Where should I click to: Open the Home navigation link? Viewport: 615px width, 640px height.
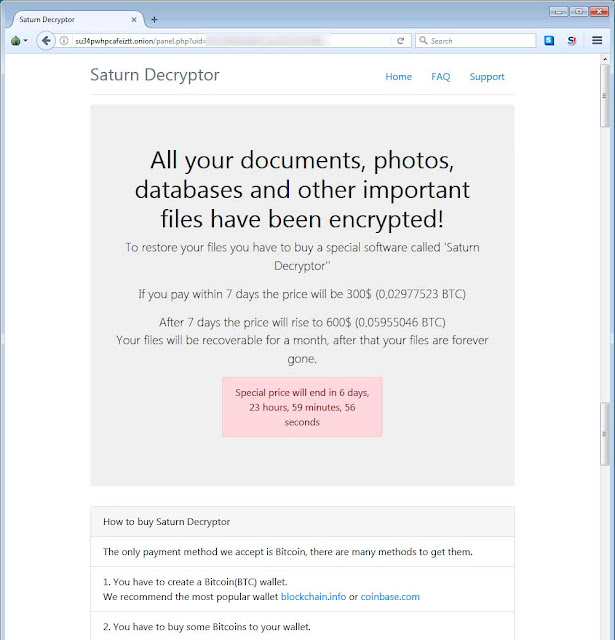398,77
